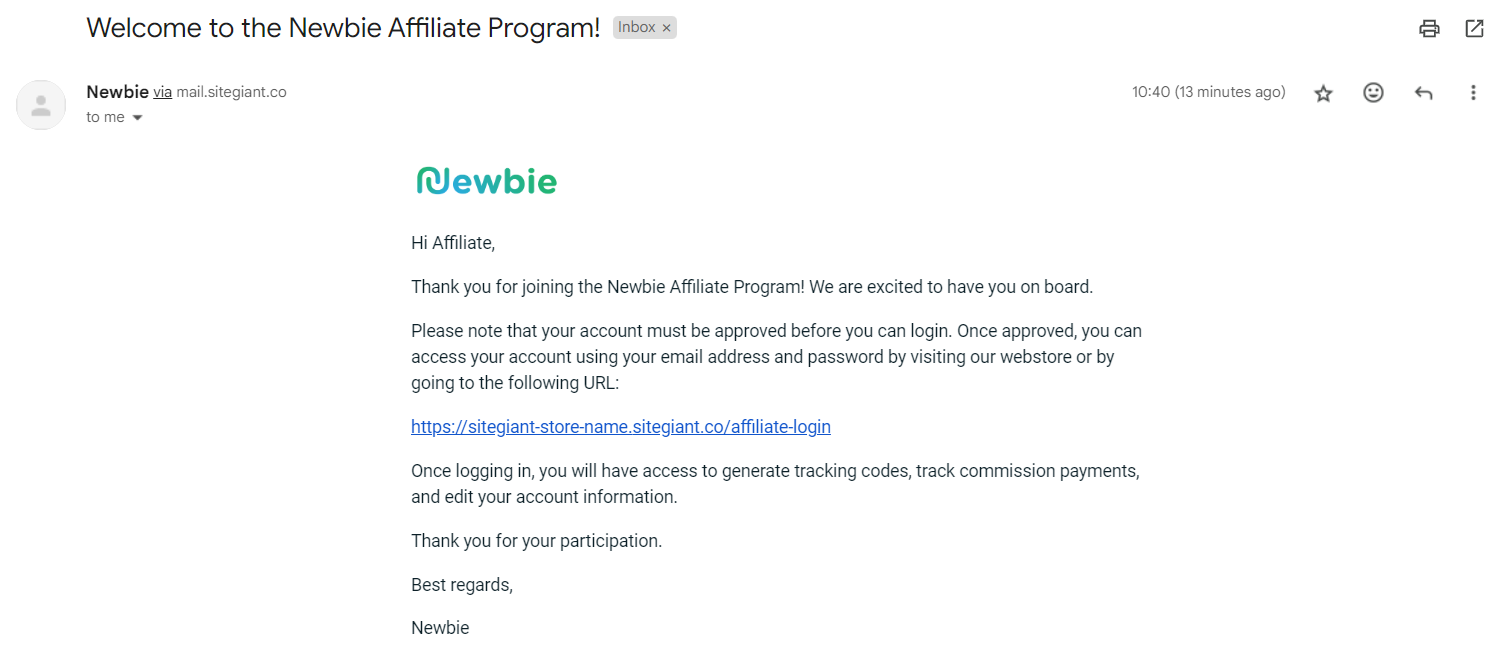
Task: Click the Newbie logo image
Action: pos(486,181)
